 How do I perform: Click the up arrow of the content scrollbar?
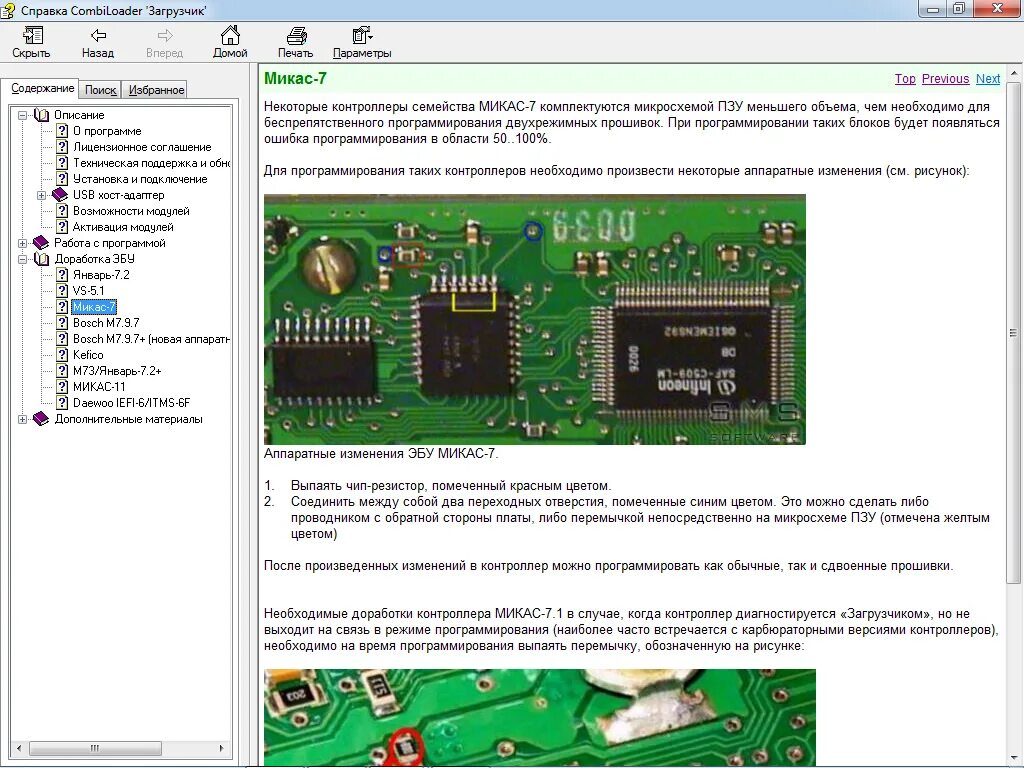[x=1014, y=72]
